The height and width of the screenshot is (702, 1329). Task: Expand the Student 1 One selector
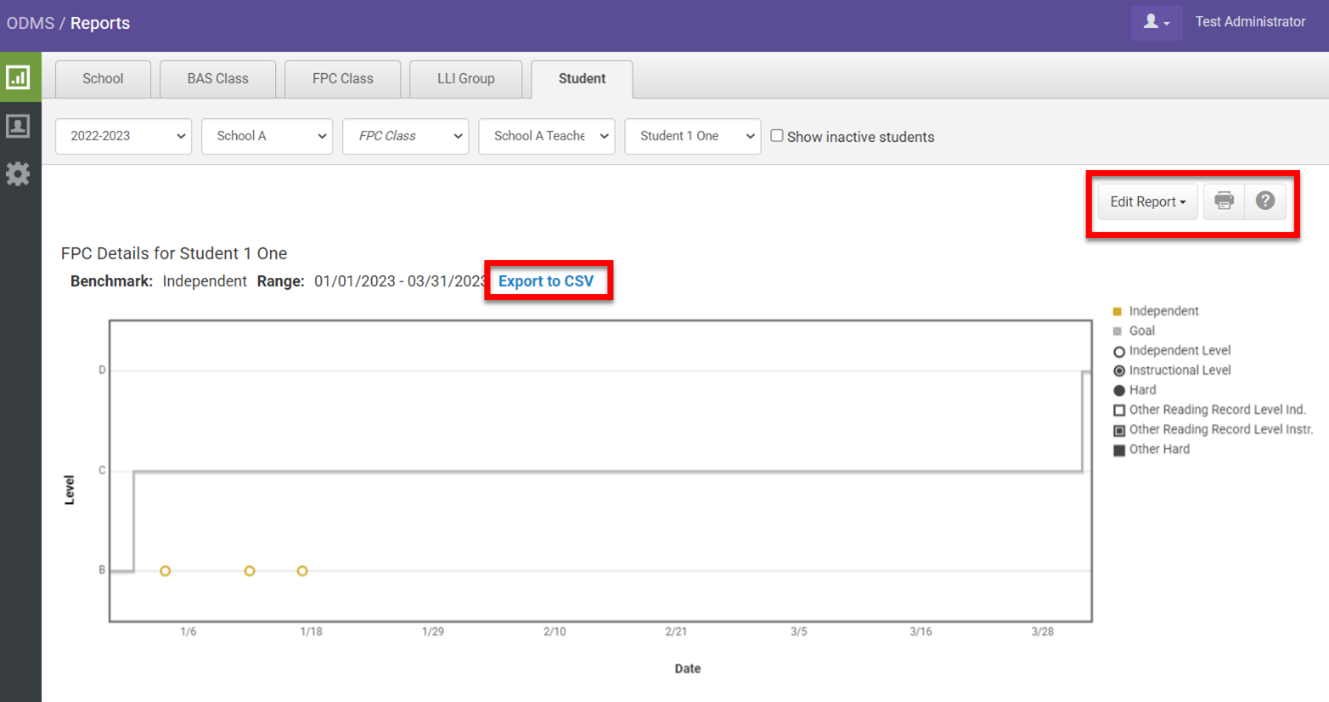click(692, 136)
